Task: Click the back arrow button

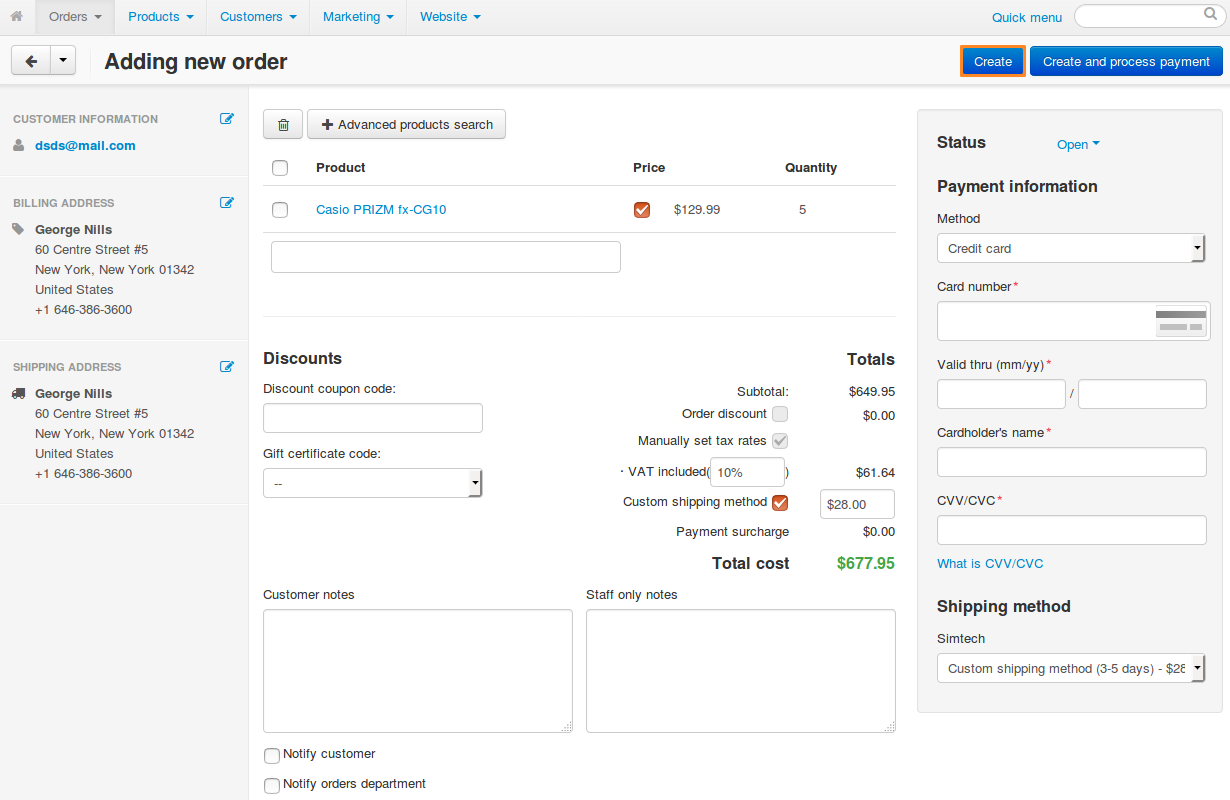Action: (x=31, y=61)
